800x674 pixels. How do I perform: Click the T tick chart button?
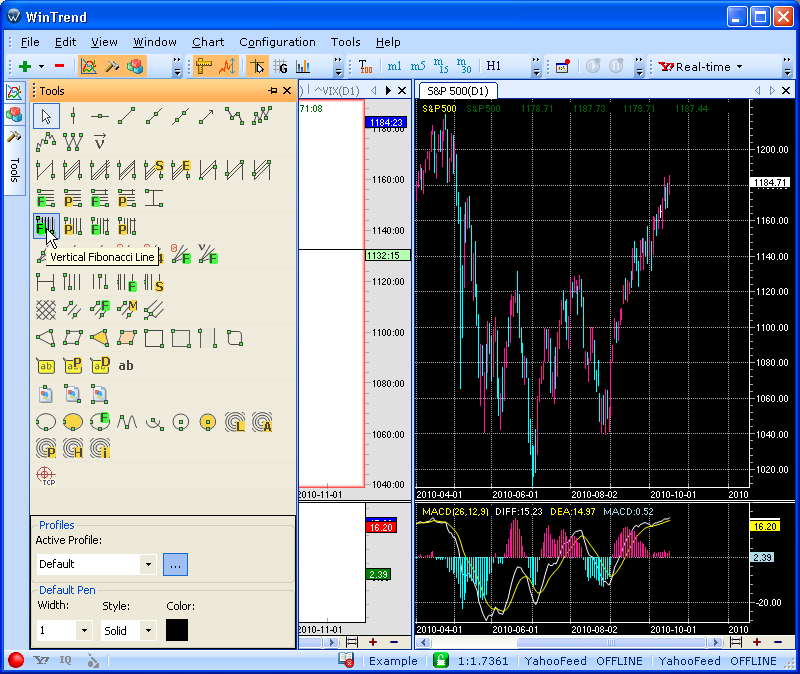tap(365, 66)
